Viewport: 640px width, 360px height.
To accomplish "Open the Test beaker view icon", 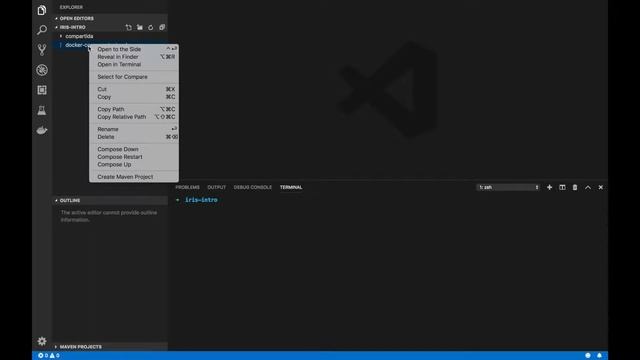I will coord(42,110).
